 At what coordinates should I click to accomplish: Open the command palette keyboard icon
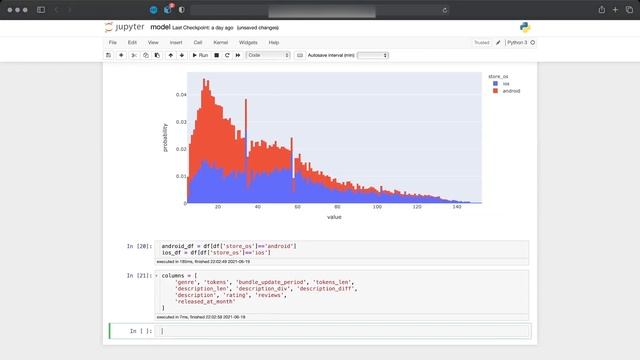300,55
